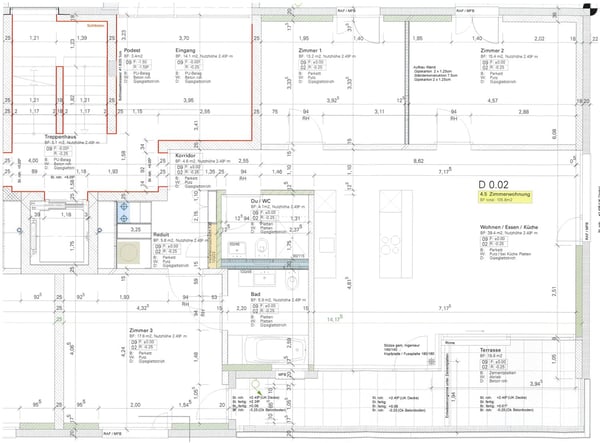Image resolution: width=600 pixels, height=443 pixels.
Task: Select the Eingang room label
Action: [x=185, y=50]
